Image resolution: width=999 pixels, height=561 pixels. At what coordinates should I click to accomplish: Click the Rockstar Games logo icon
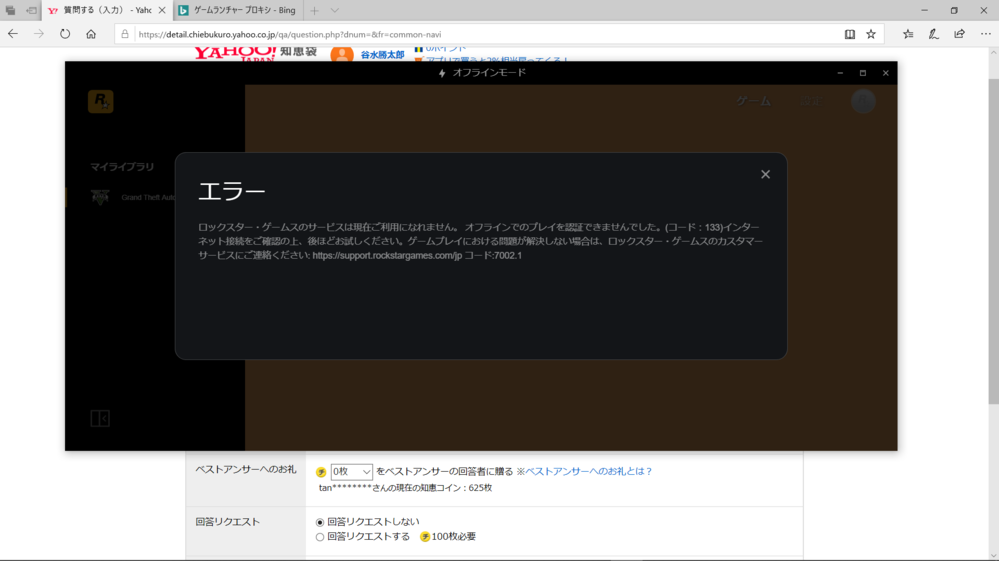tap(101, 101)
